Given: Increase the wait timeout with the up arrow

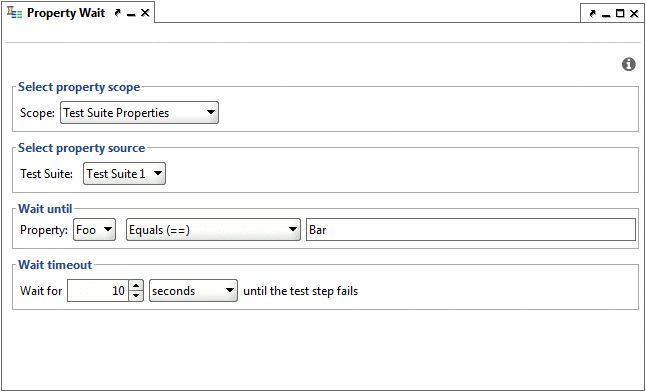Looking at the screenshot, I should [136, 285].
